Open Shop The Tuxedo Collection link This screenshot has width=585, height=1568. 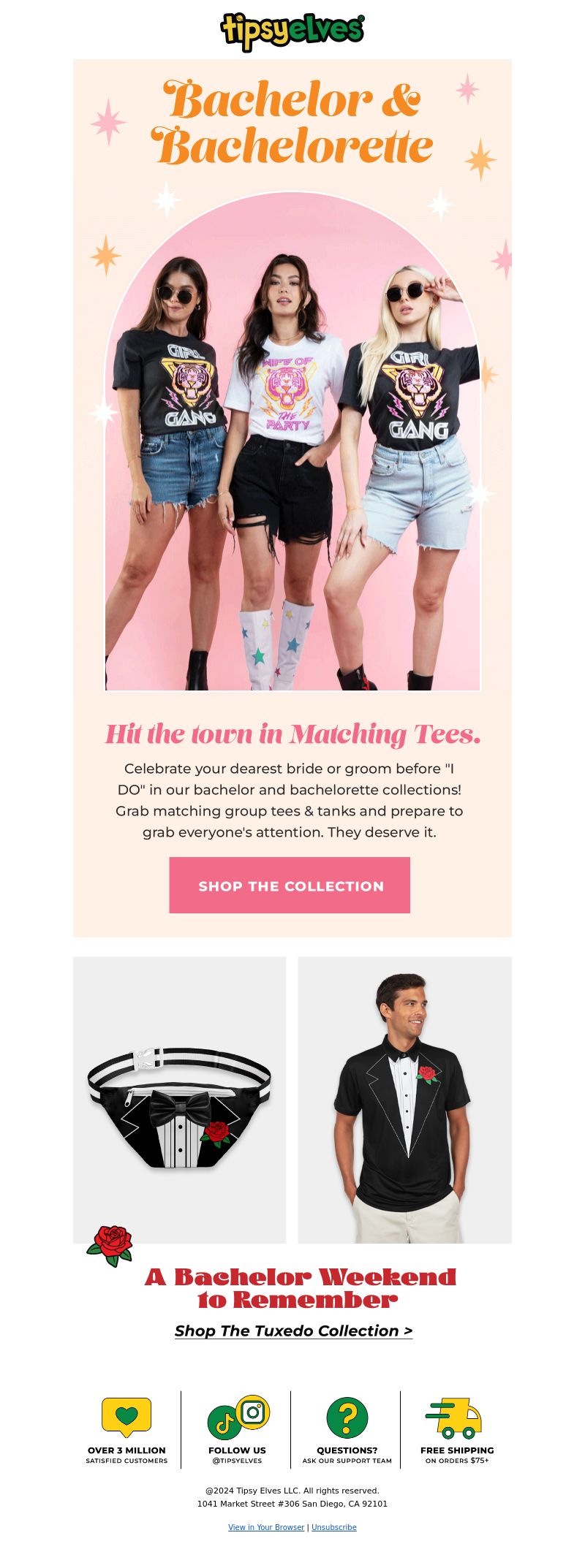293,1331
